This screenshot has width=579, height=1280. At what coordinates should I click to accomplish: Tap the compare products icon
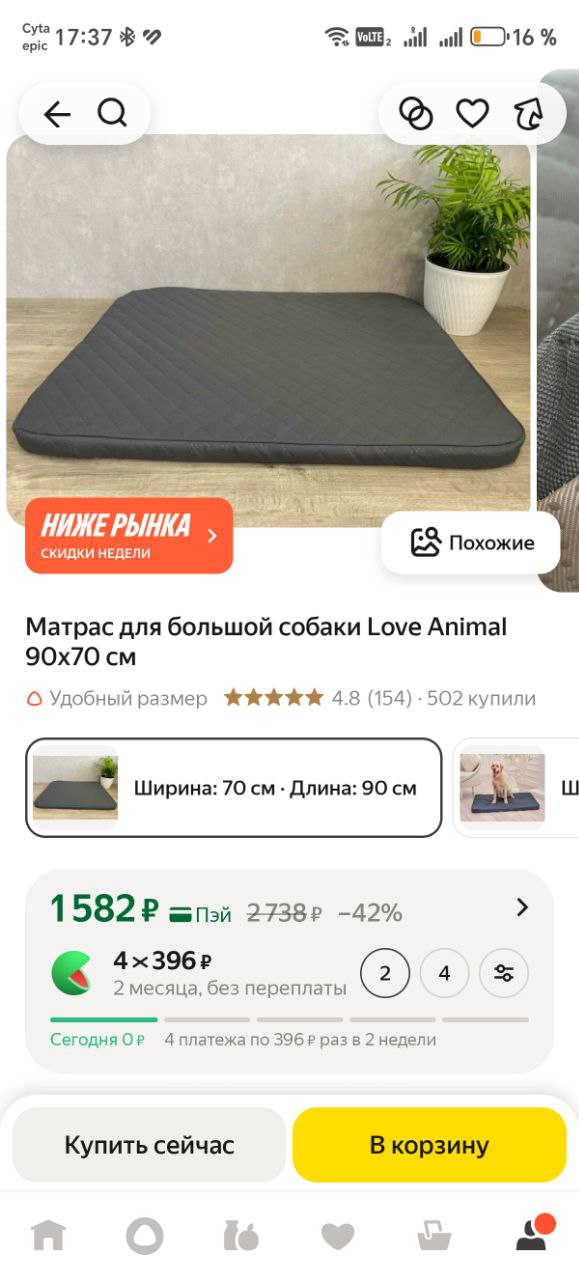(x=416, y=114)
